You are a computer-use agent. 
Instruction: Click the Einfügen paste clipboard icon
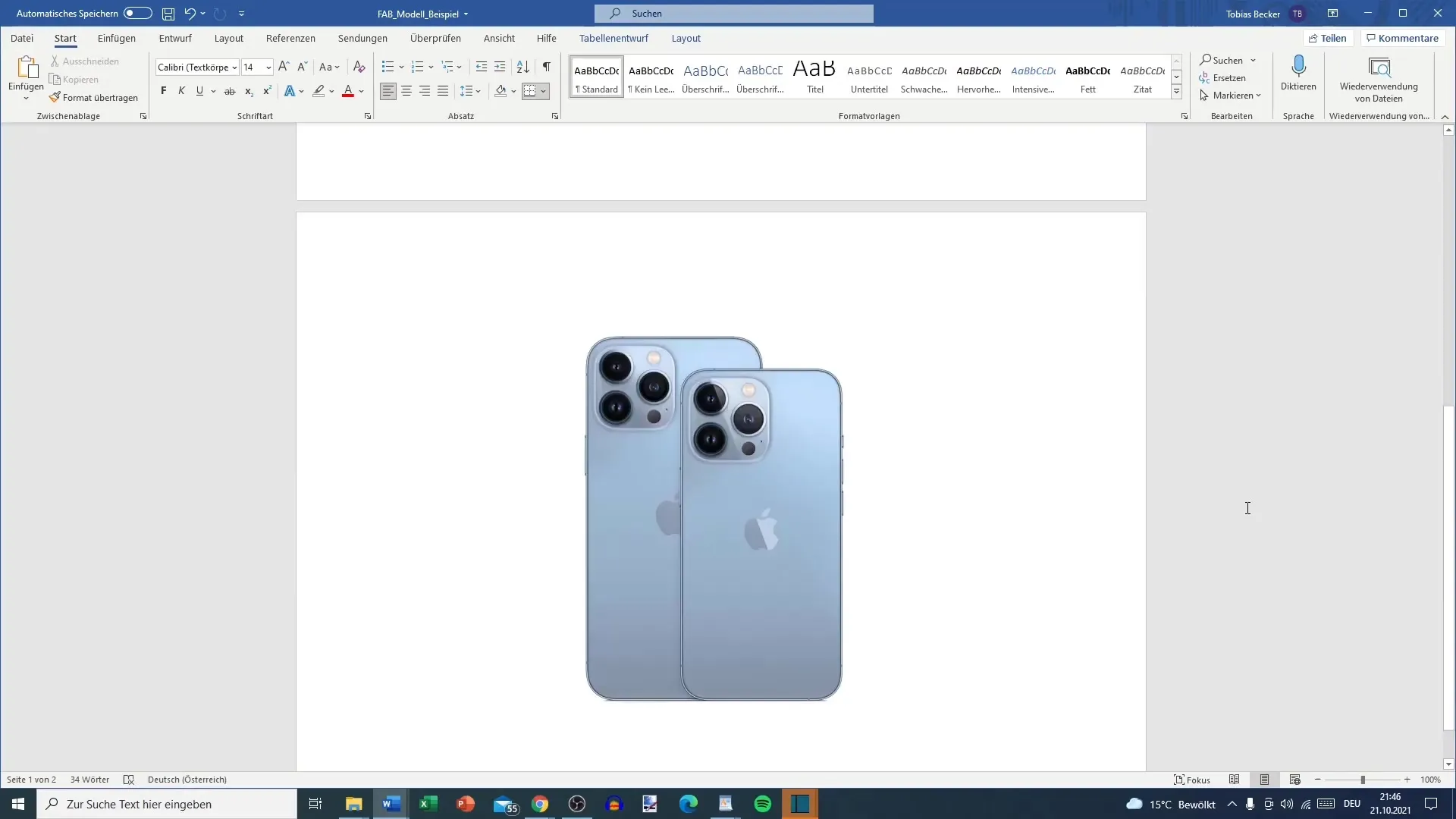(27, 68)
